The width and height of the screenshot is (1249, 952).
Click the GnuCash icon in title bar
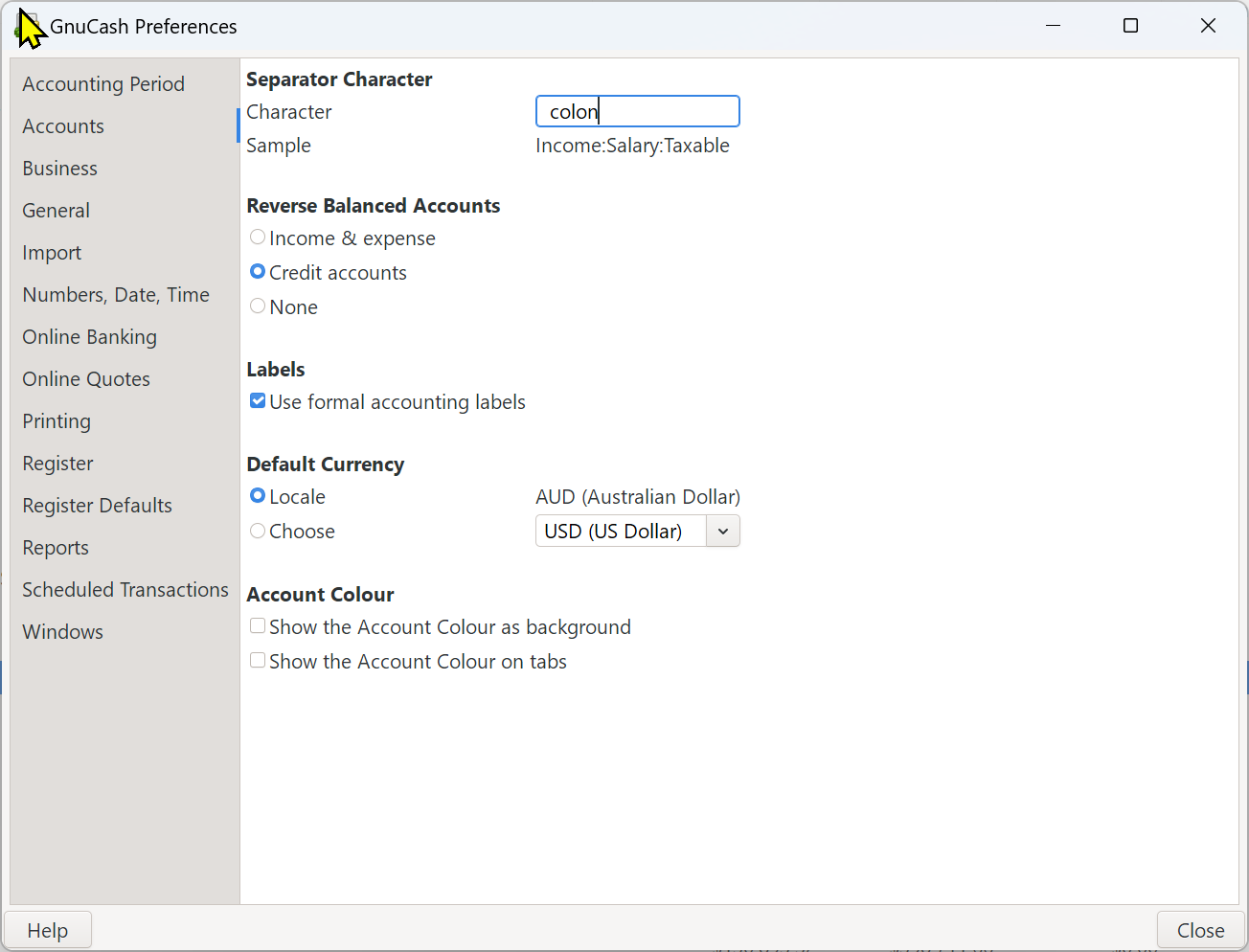click(27, 27)
